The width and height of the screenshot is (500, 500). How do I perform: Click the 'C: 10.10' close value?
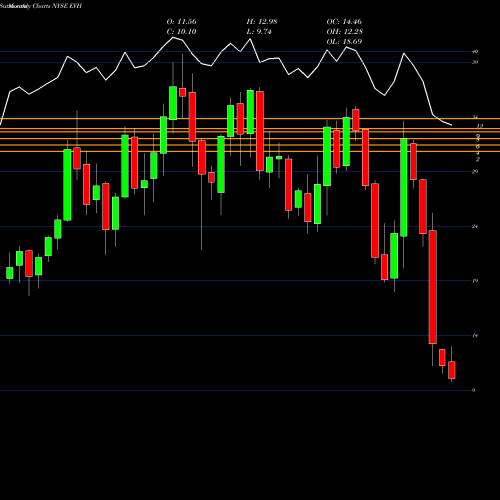[181, 32]
